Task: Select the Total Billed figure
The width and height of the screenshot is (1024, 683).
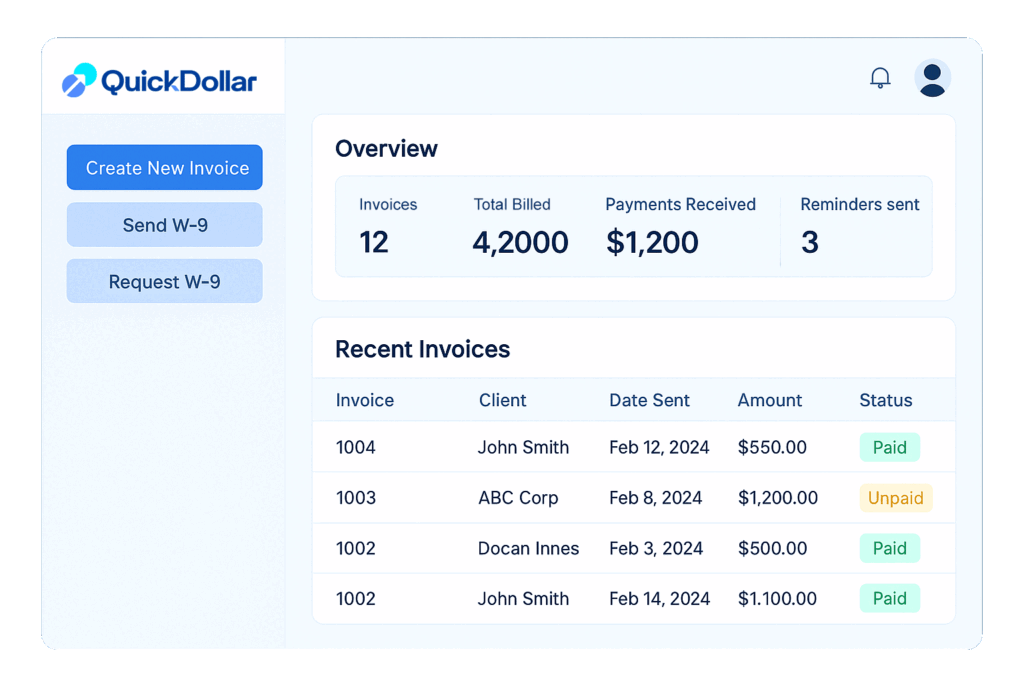Action: coord(520,242)
